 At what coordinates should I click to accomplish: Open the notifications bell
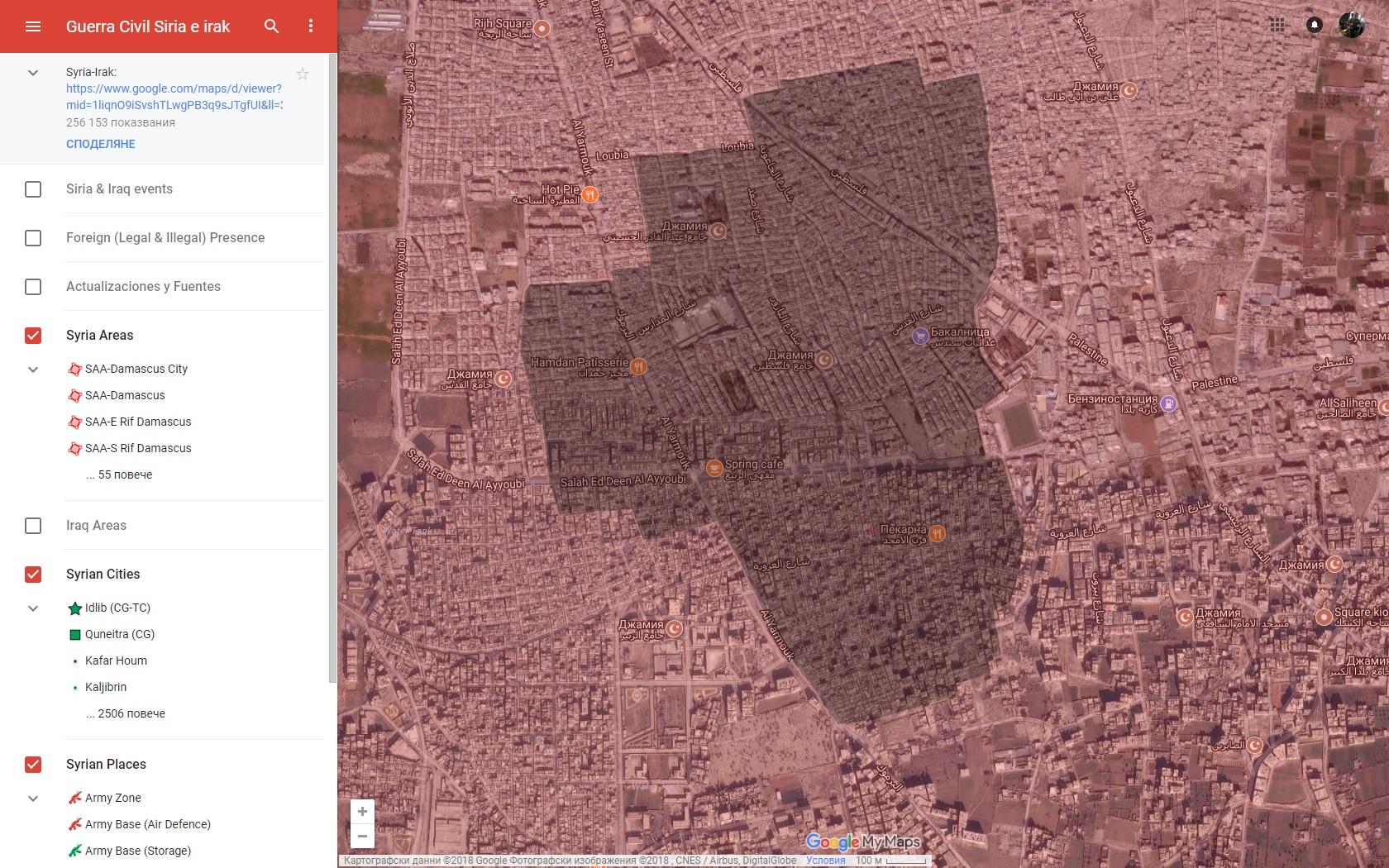(x=1314, y=26)
